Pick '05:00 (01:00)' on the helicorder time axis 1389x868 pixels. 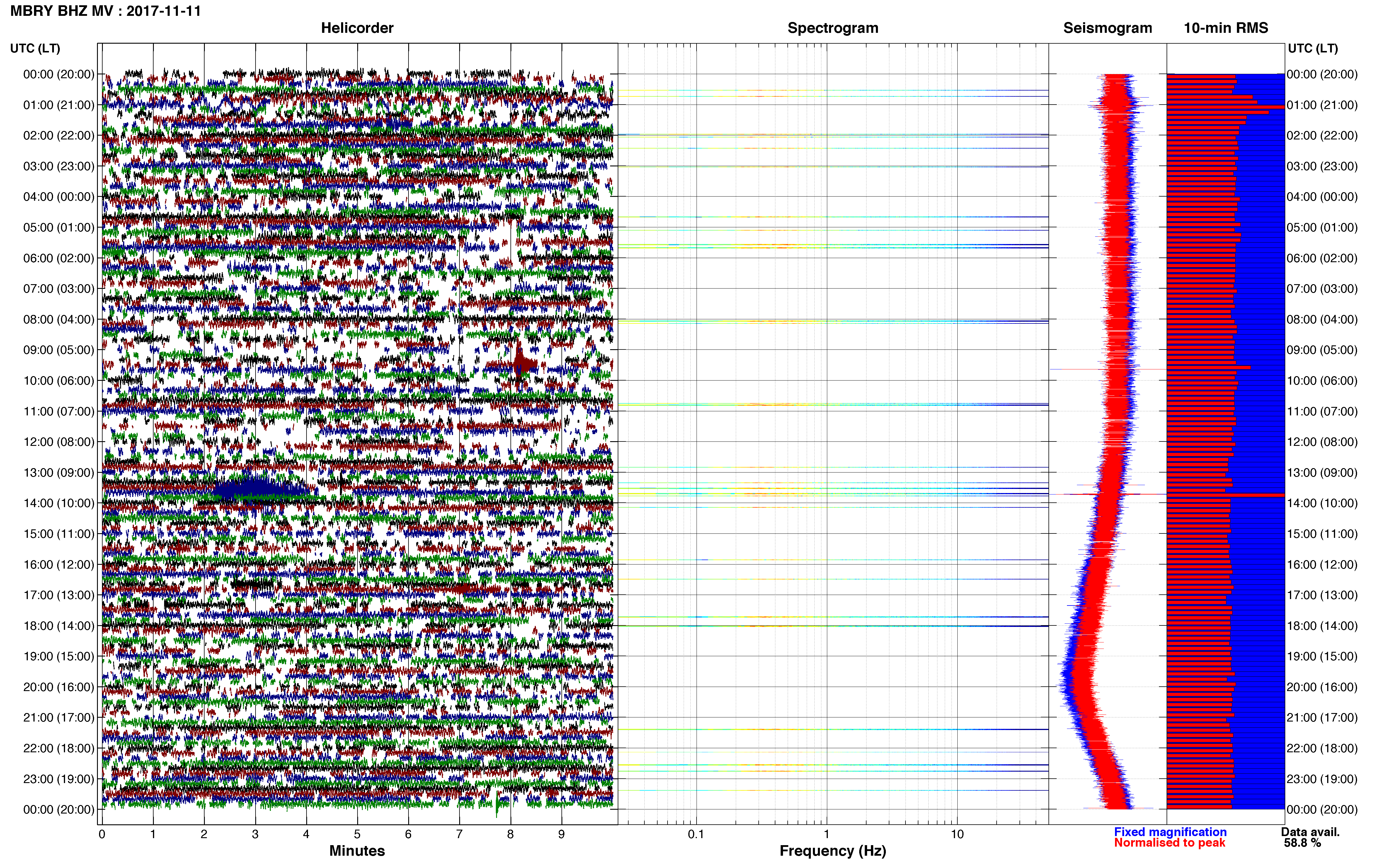pyautogui.click(x=59, y=227)
